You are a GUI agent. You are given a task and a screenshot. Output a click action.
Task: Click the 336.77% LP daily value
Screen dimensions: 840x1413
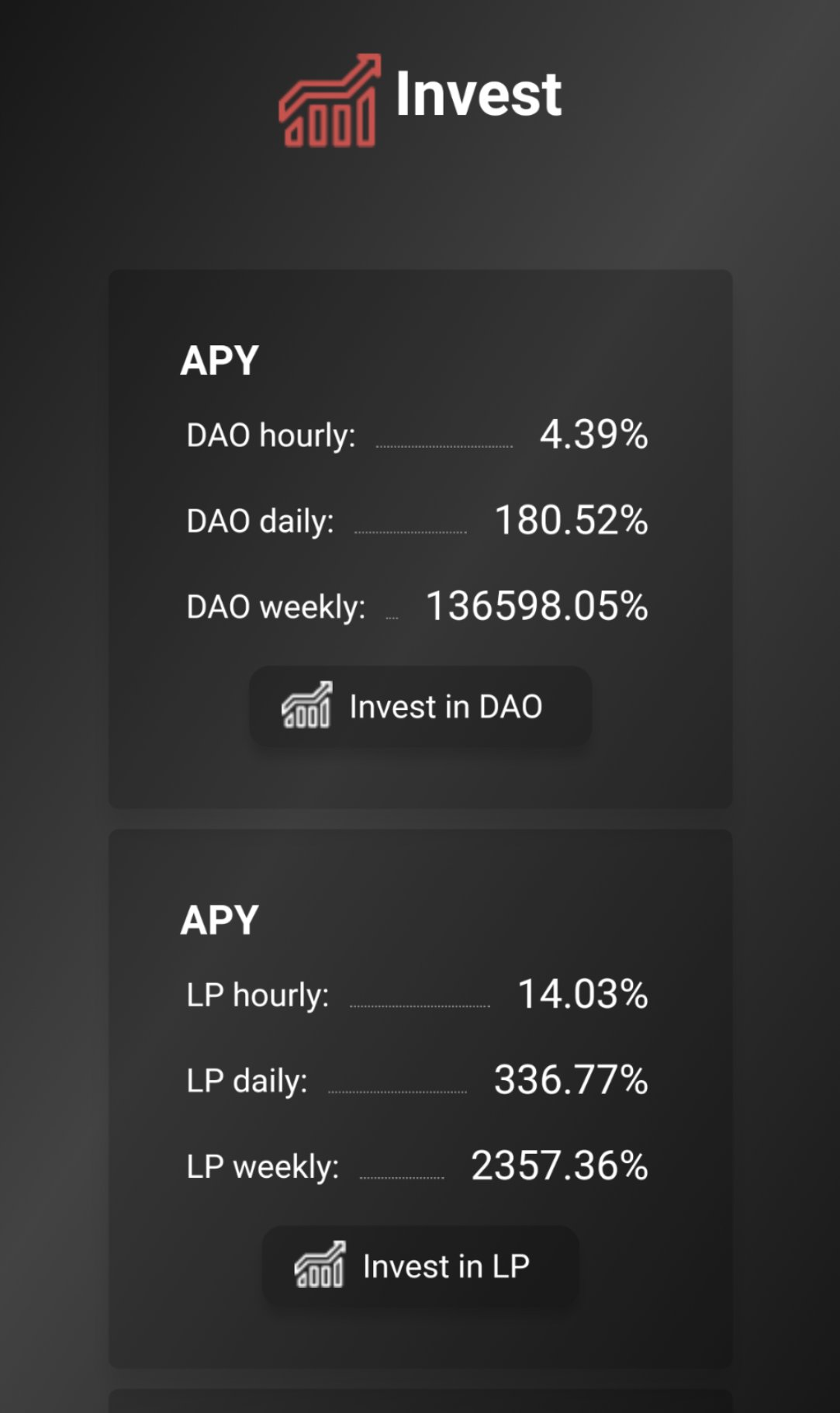click(x=571, y=1080)
